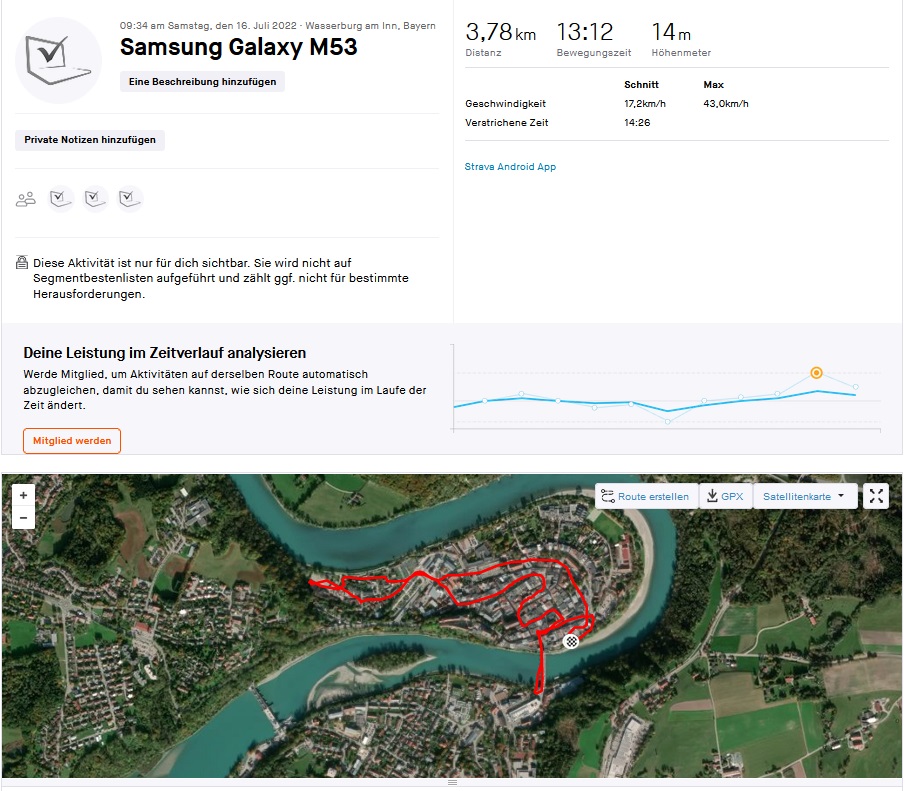Click the resize handle below the map

click(452, 783)
